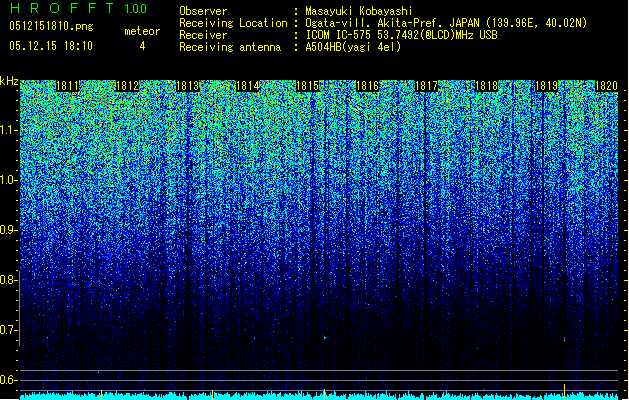This screenshot has width=629, height=400.
Task: Click the 1814 time marker
Action: pos(247,86)
